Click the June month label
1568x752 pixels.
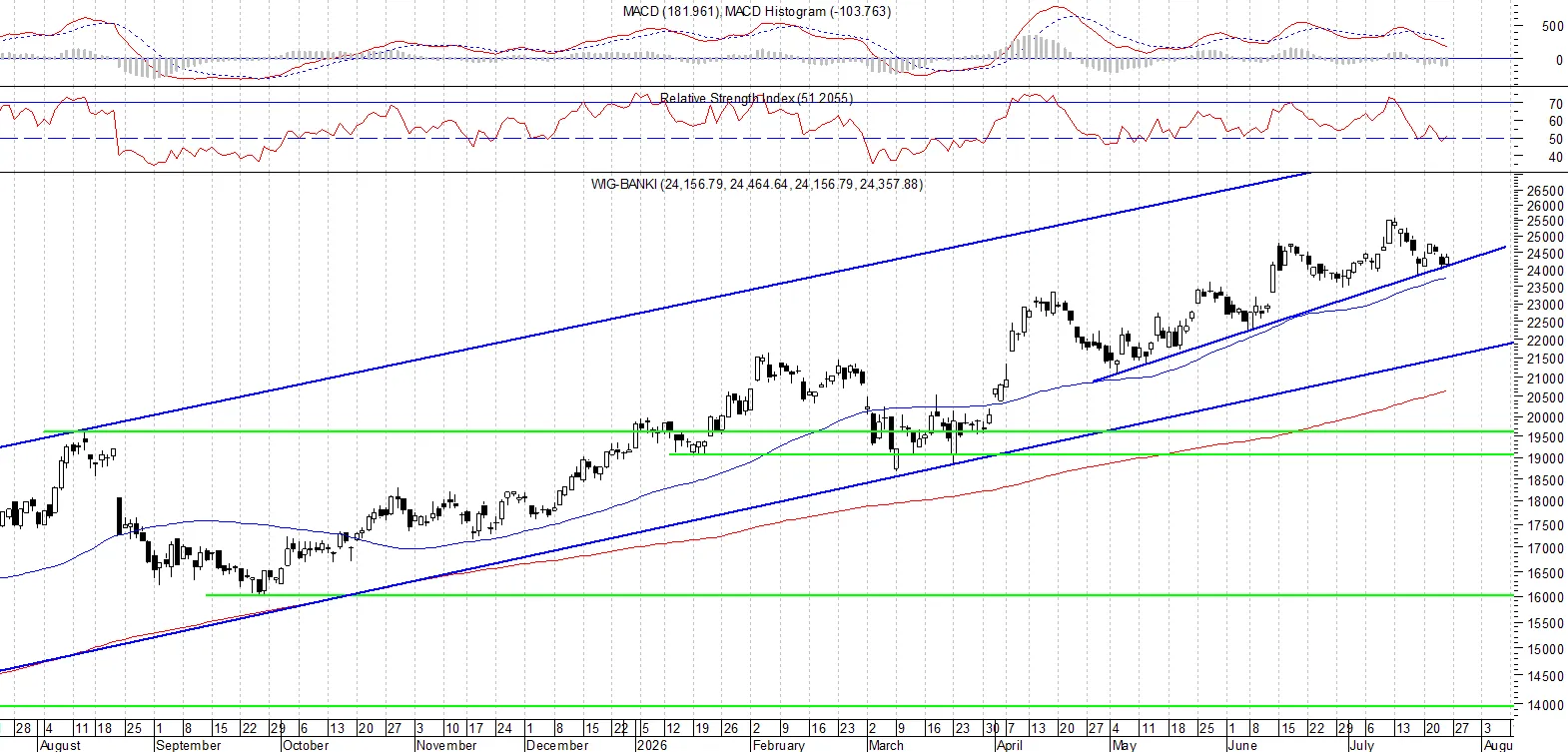(1242, 745)
